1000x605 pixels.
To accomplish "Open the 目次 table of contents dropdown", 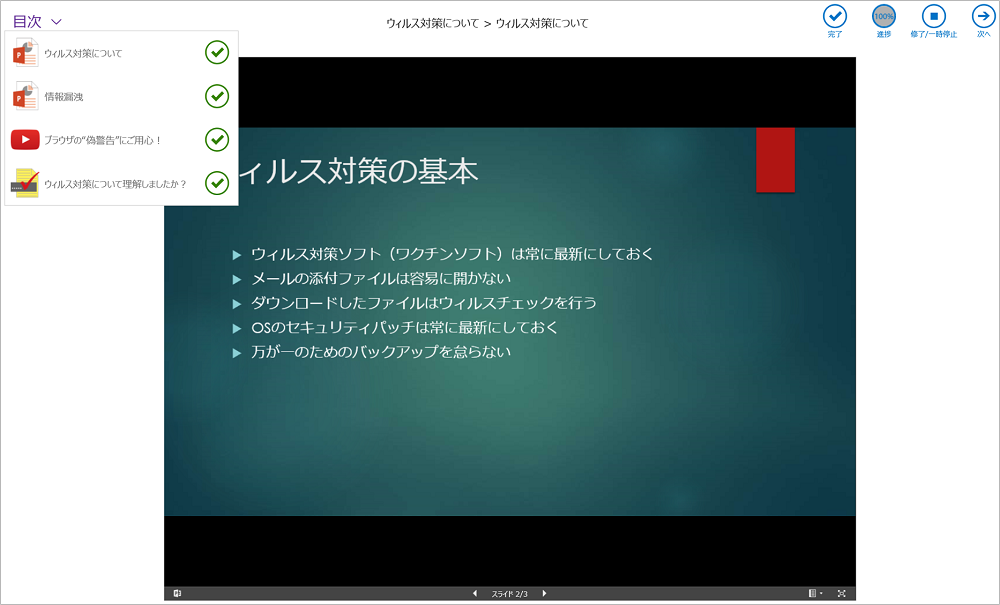I will 37,21.
